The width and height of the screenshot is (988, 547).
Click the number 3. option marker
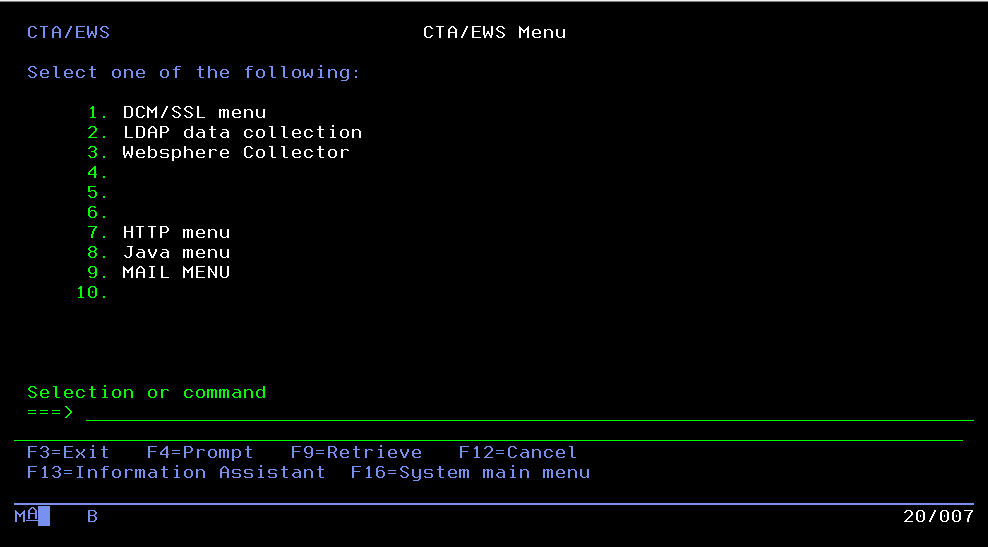[x=98, y=153]
